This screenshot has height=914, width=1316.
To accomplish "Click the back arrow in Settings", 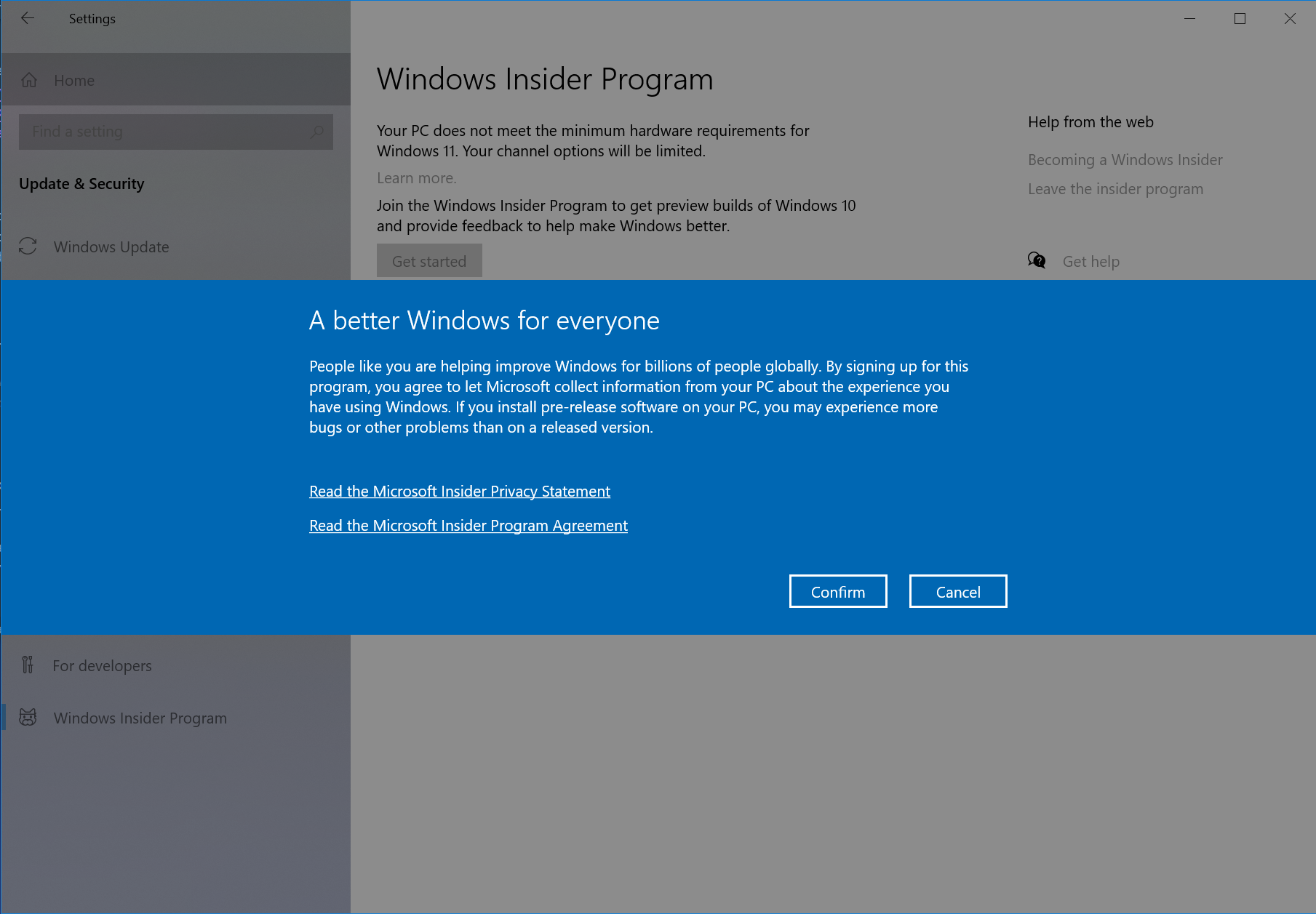I will (x=28, y=19).
